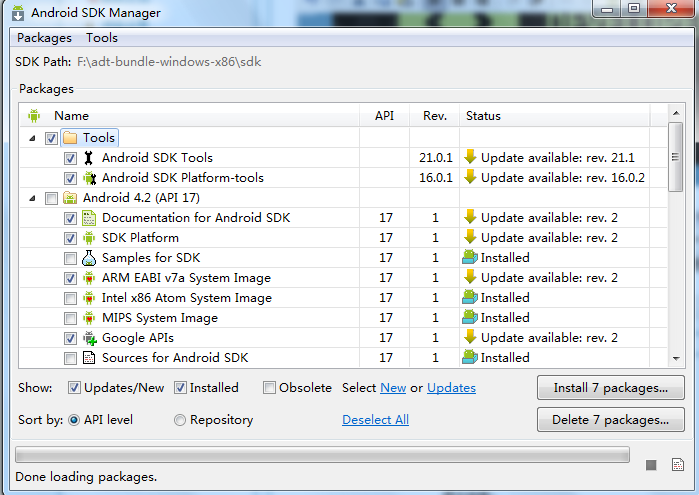Viewport: 699px width, 495px height.
Task: Open the Packages menu
Action: pos(44,38)
